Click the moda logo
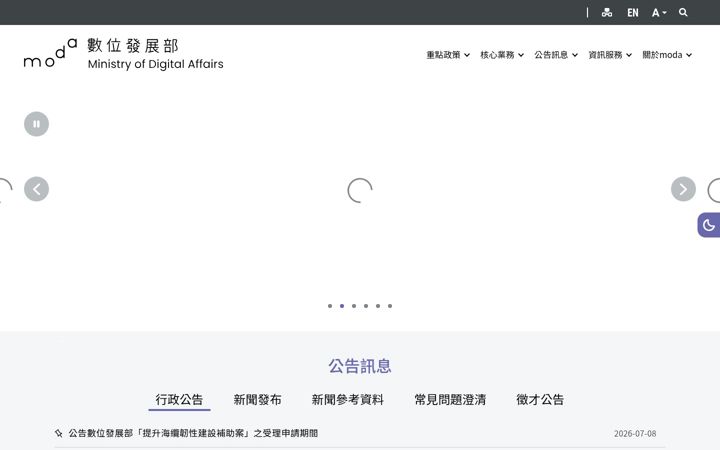The image size is (720, 450). point(50,54)
